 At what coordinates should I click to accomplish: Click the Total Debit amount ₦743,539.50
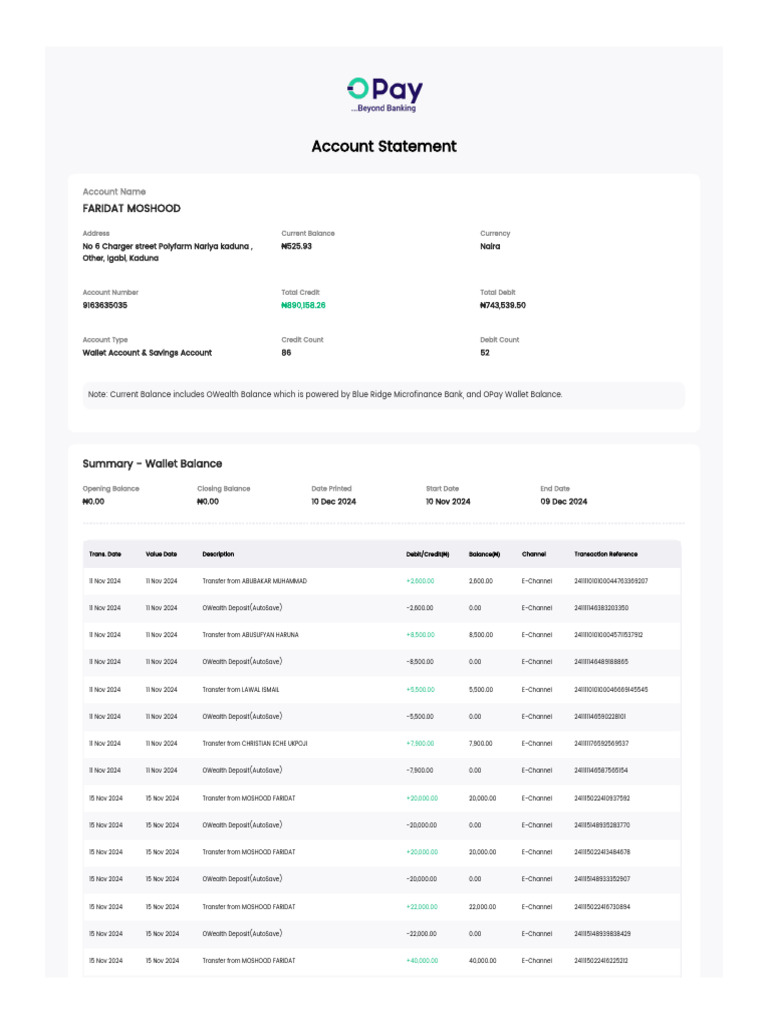point(502,305)
